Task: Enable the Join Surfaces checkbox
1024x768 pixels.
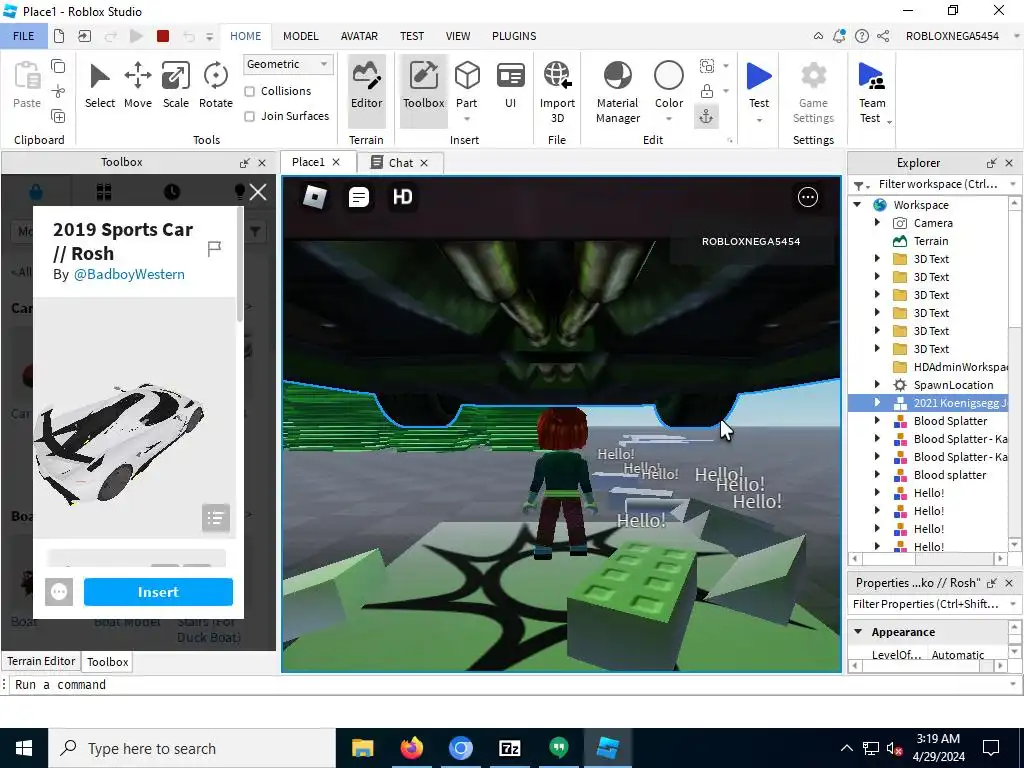Action: pos(249,116)
